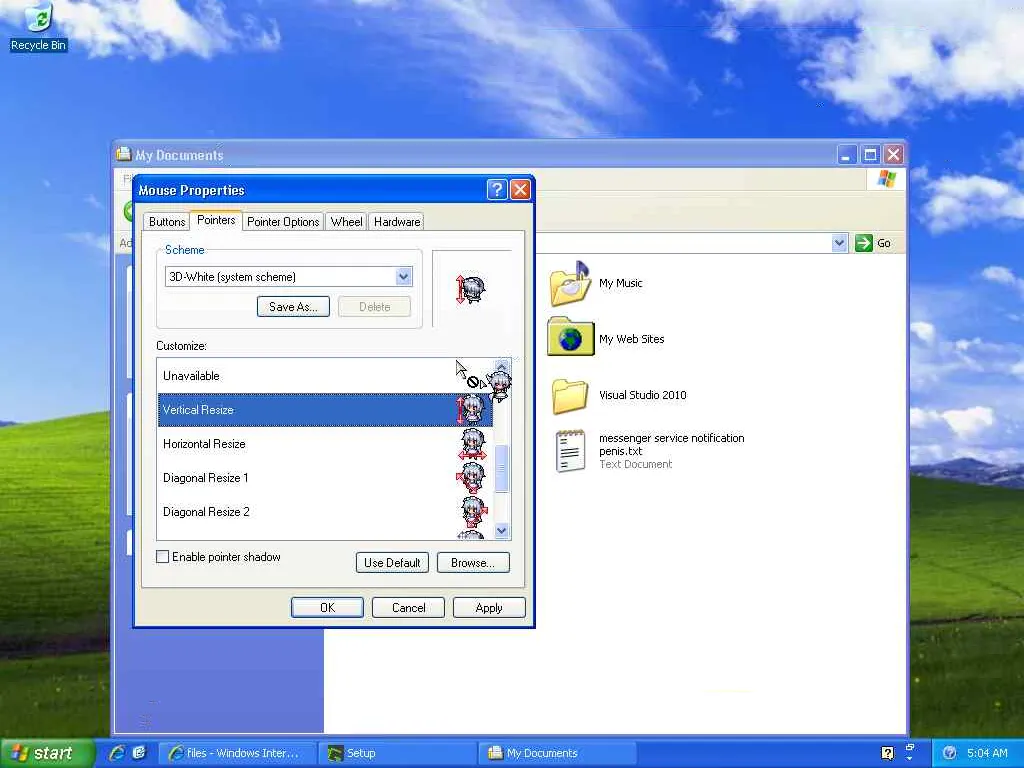Select the Diagonal Resize 1 row
The height and width of the screenshot is (768, 1024).
click(x=325, y=478)
